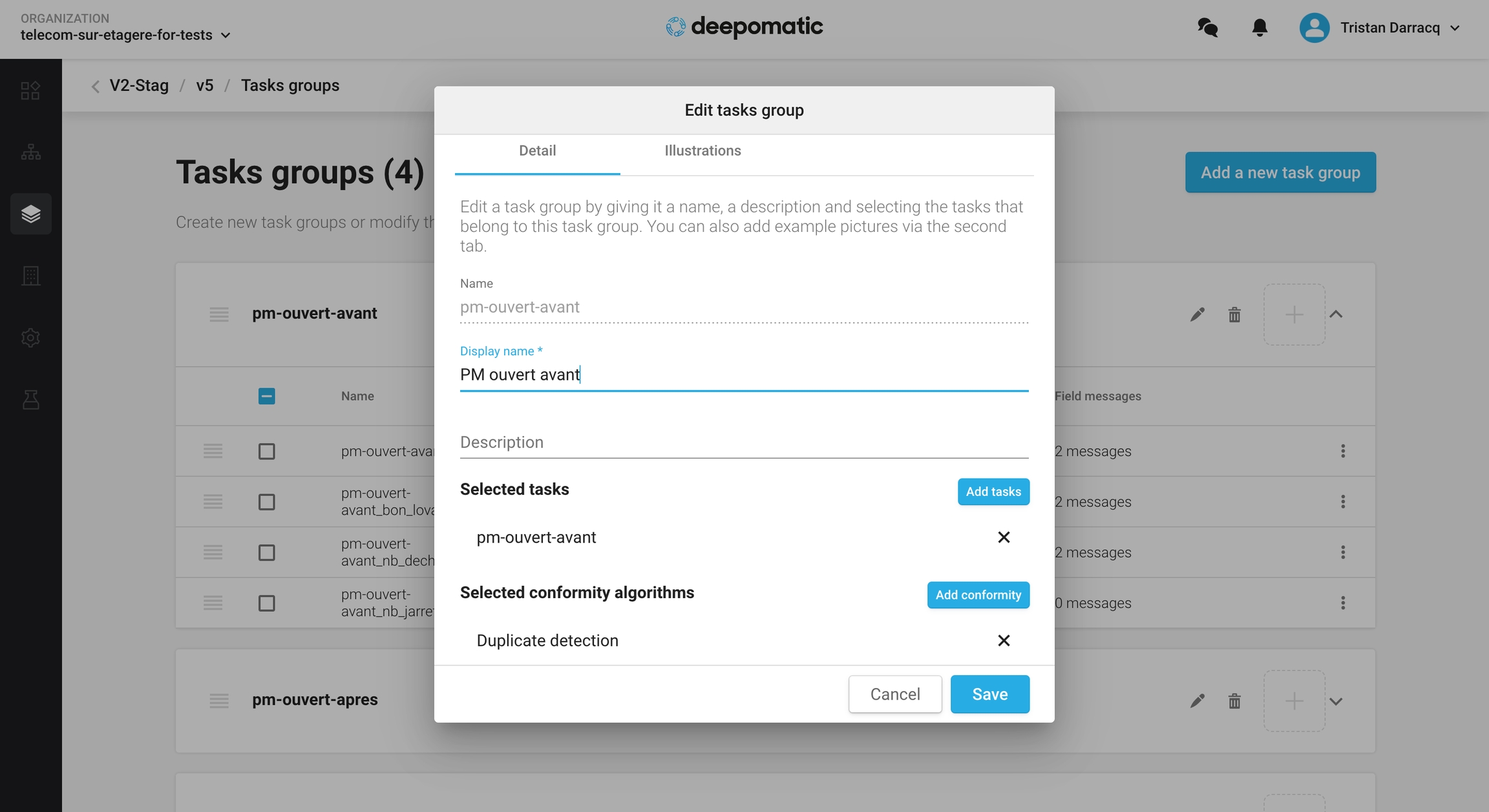Screen dimensions: 1489x812
Task: Click the notifications bell icon
Action: pyautogui.click(x=1260, y=28)
